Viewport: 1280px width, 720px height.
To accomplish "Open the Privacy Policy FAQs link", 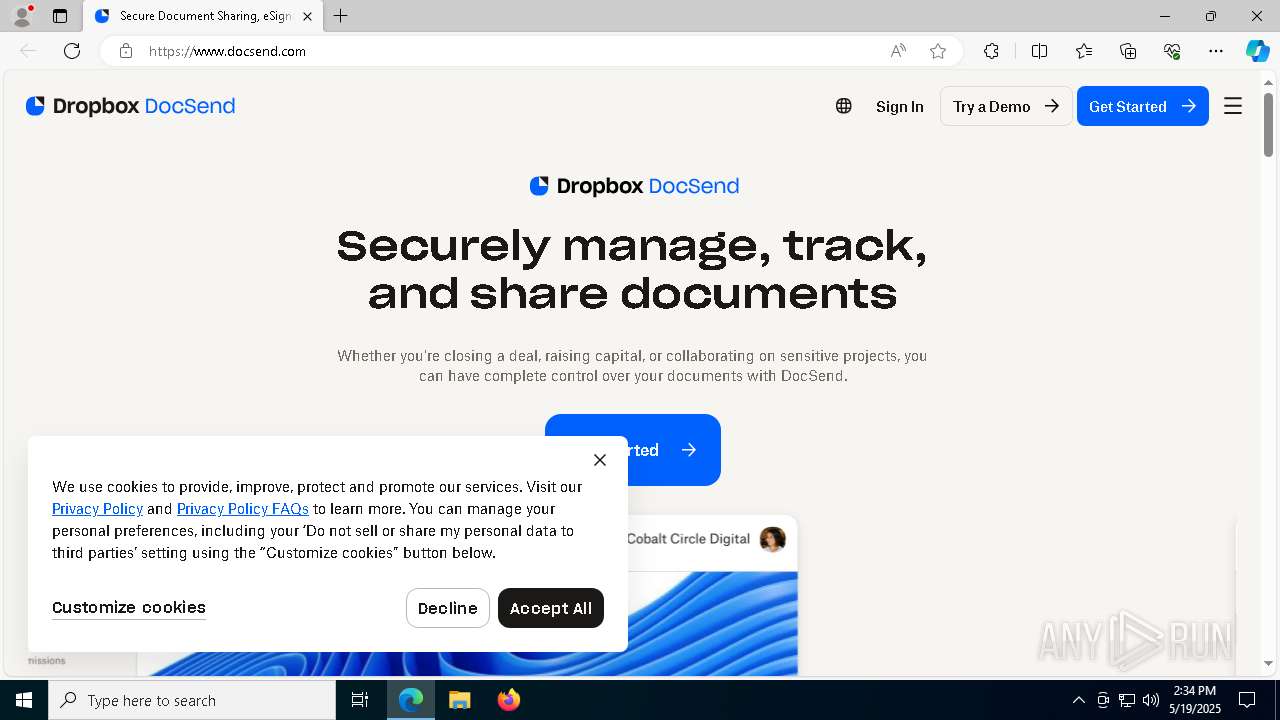I will click(x=243, y=509).
